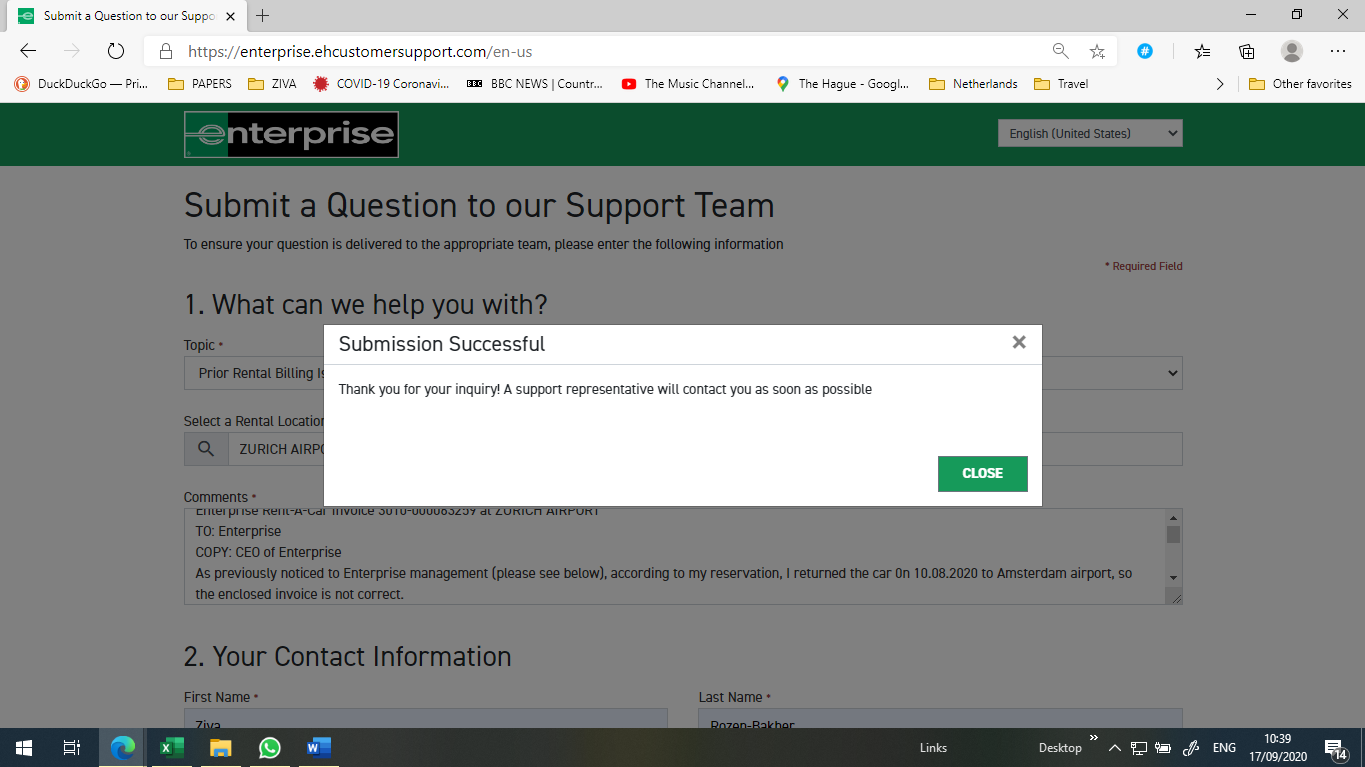
Task: Expand hidden favorites with the chevron arrow
Action: coord(1219,84)
